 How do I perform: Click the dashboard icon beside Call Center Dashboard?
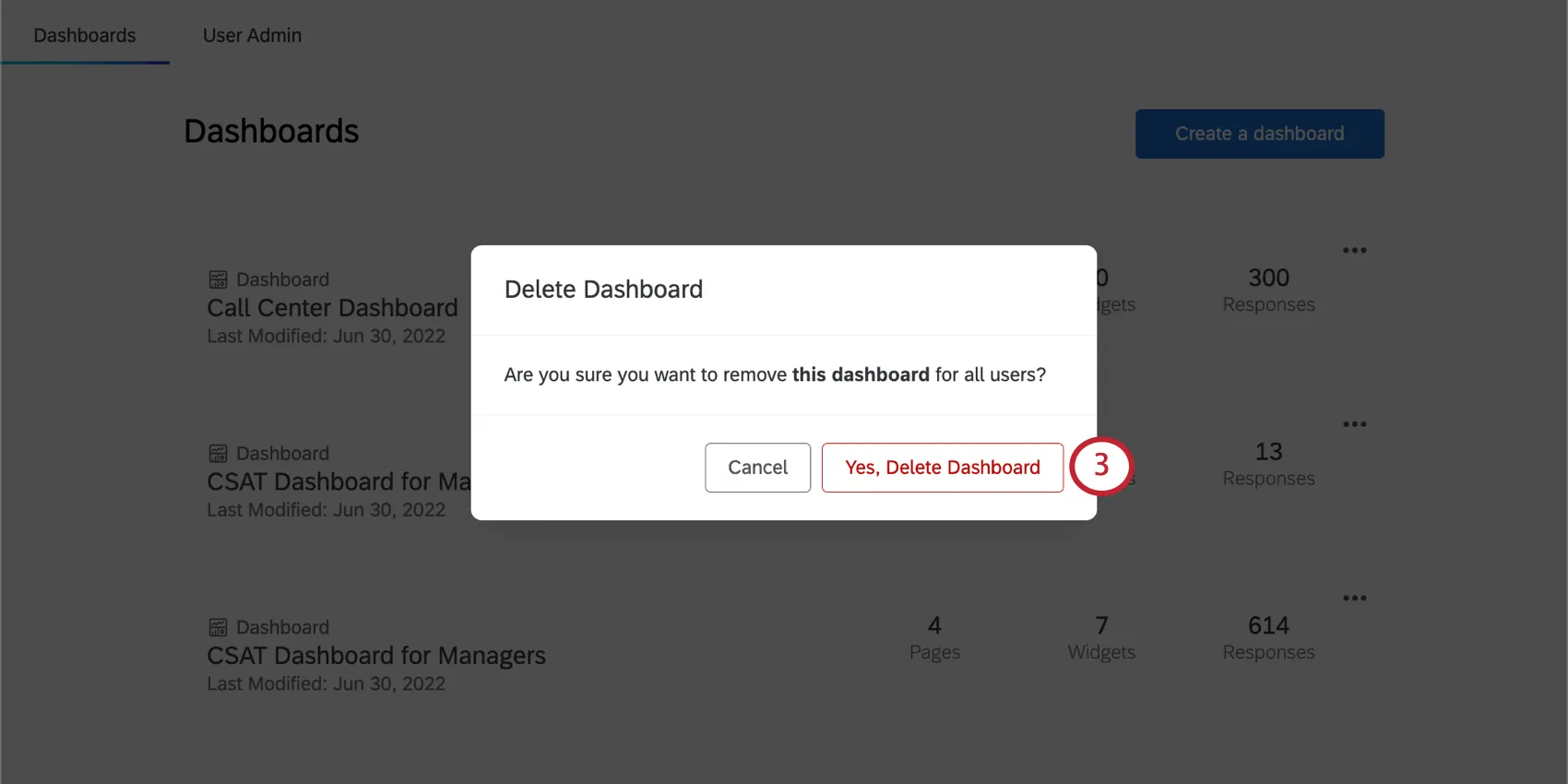click(x=219, y=279)
